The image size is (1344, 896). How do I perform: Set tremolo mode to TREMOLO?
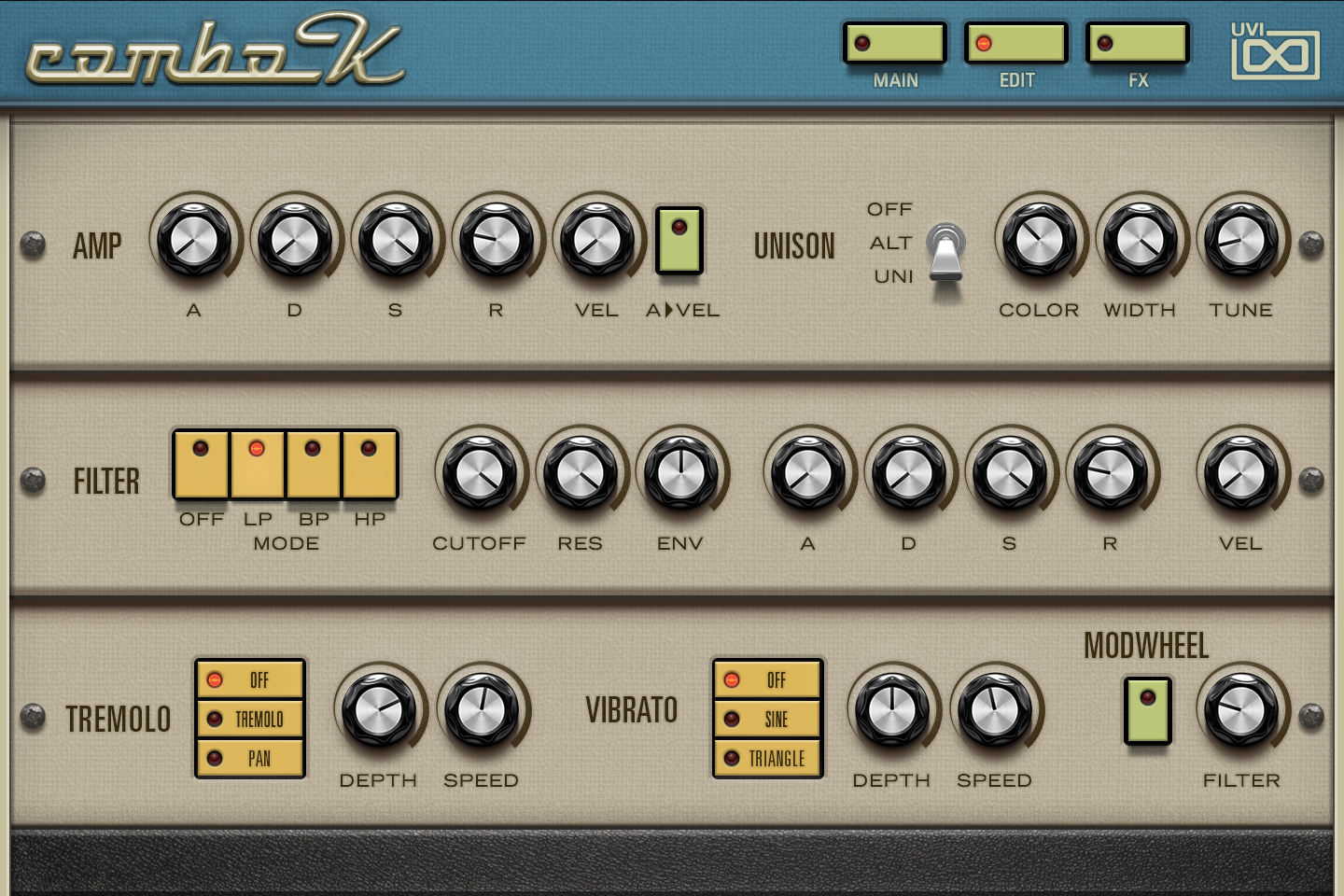click(250, 719)
